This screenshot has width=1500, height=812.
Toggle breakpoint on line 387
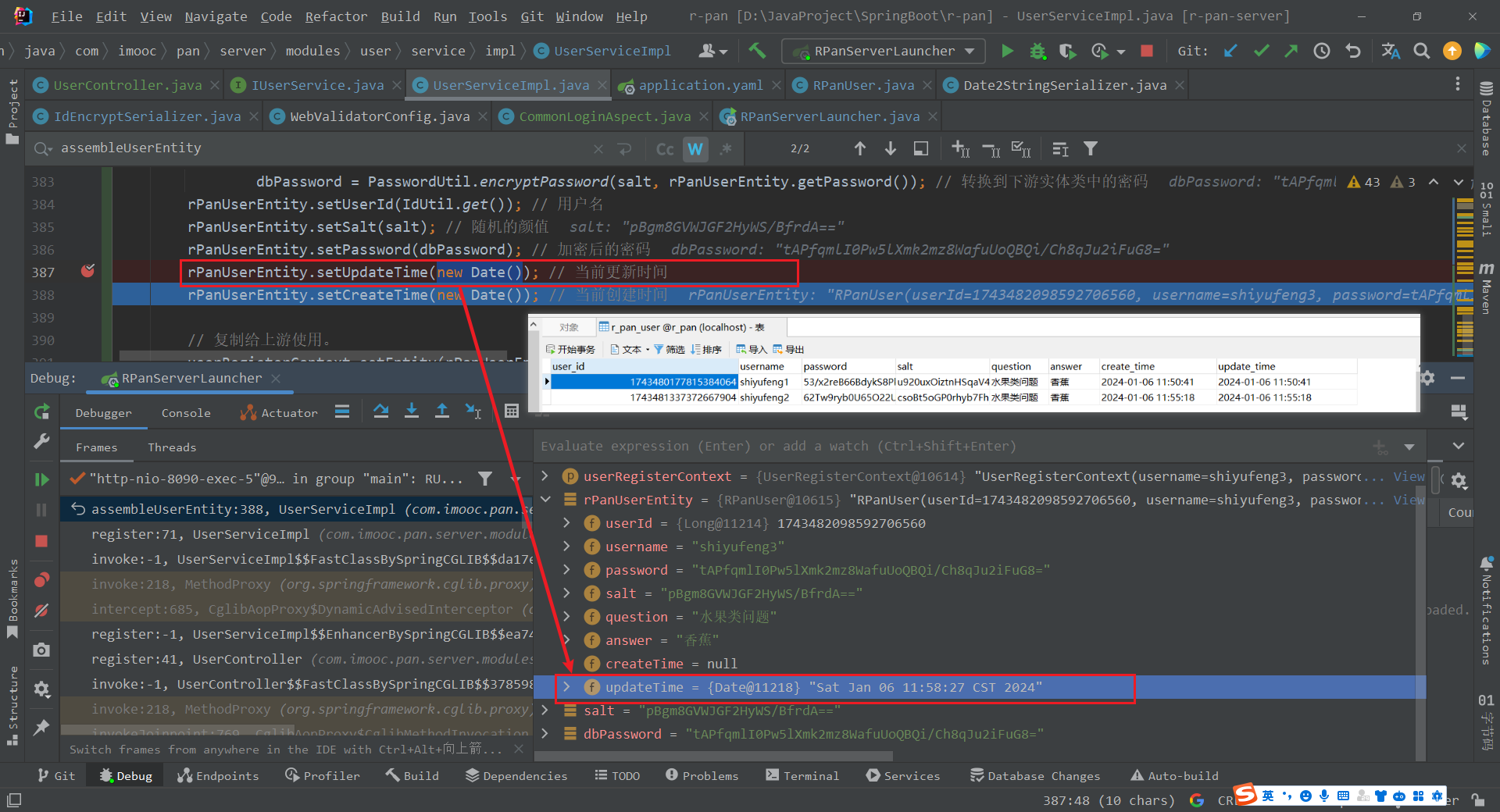tap(87, 272)
